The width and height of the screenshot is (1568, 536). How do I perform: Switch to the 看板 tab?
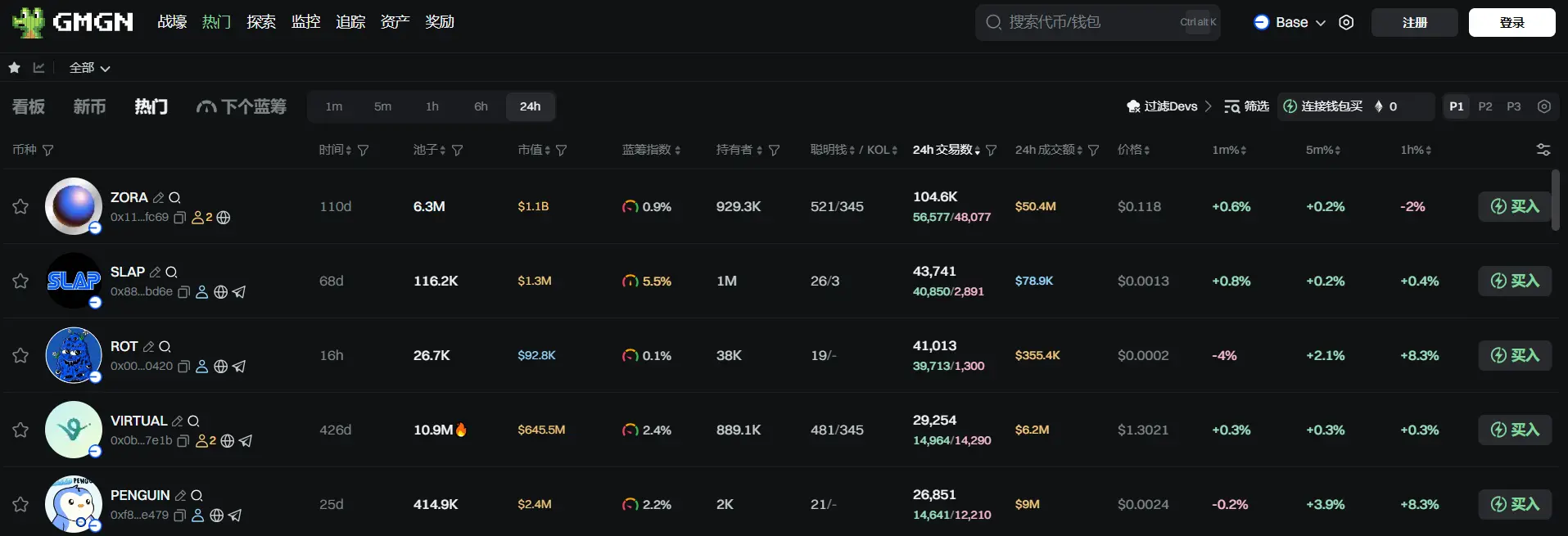coord(29,106)
